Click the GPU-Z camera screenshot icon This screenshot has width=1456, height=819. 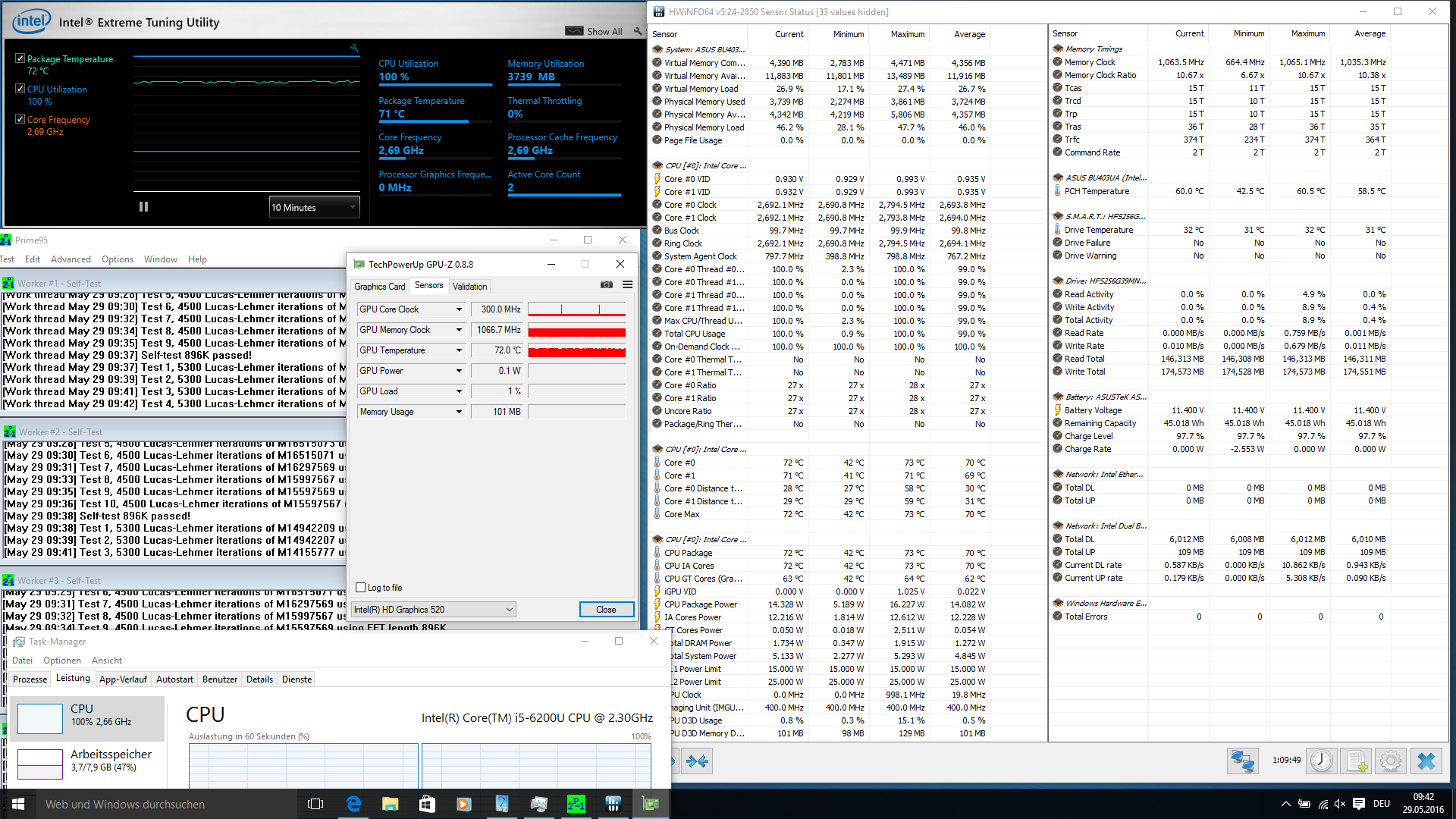pyautogui.click(x=607, y=285)
